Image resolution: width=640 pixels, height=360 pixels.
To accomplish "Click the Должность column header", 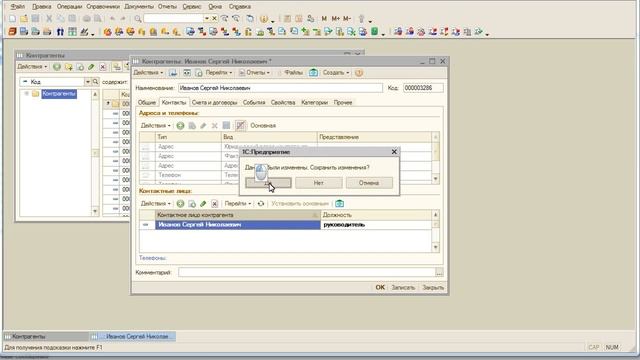I will tap(376, 215).
